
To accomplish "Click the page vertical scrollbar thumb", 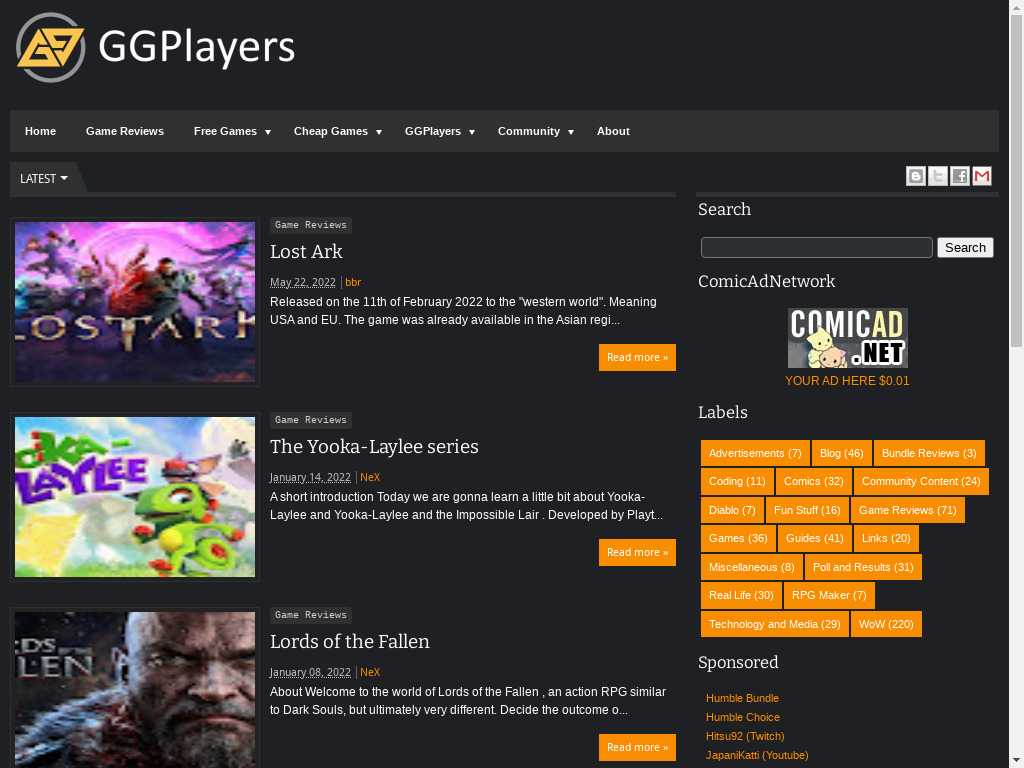I will (1016, 180).
